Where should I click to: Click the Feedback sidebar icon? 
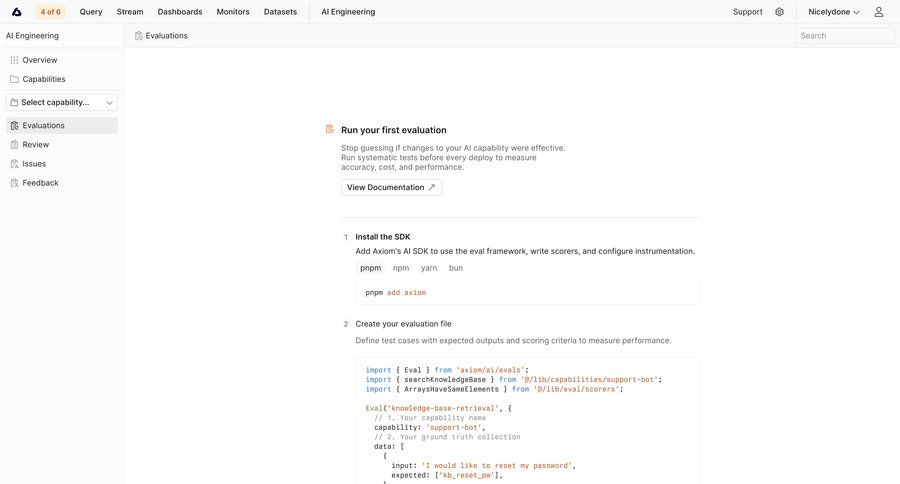(14, 183)
